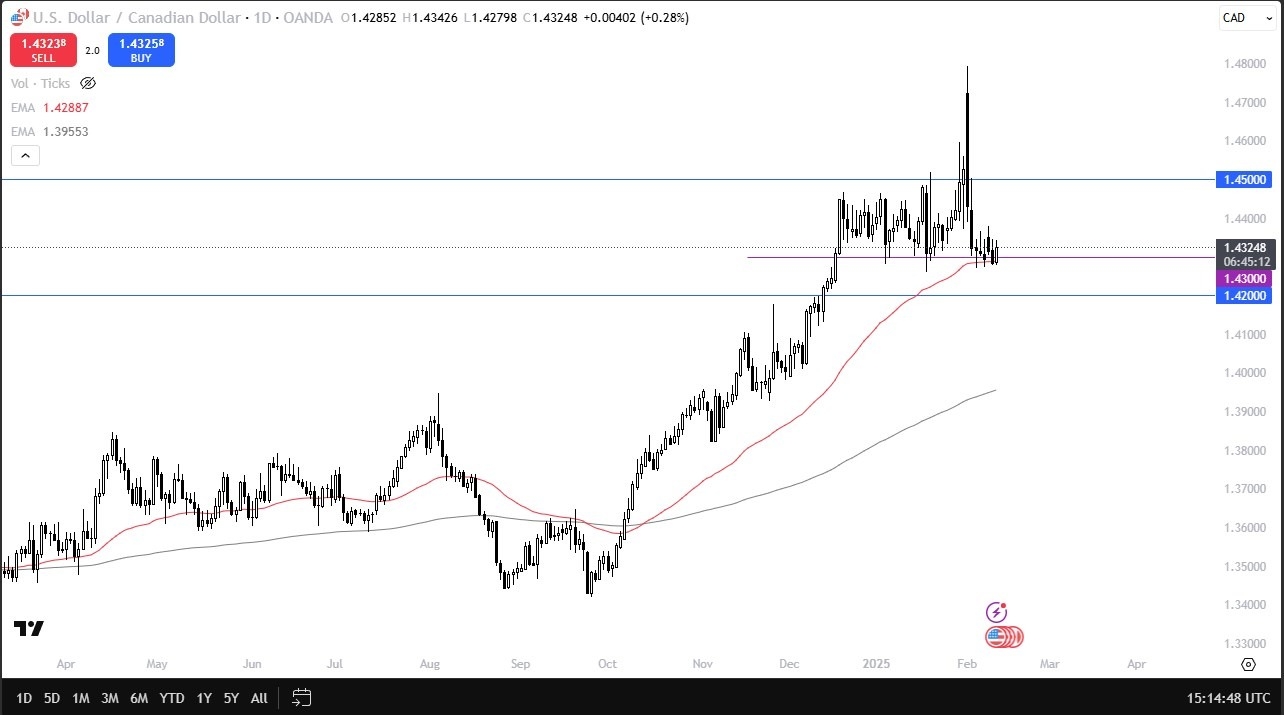Click the 15:14:48 UTC clock display
The height and width of the screenshot is (715, 1284).
tap(1228, 698)
